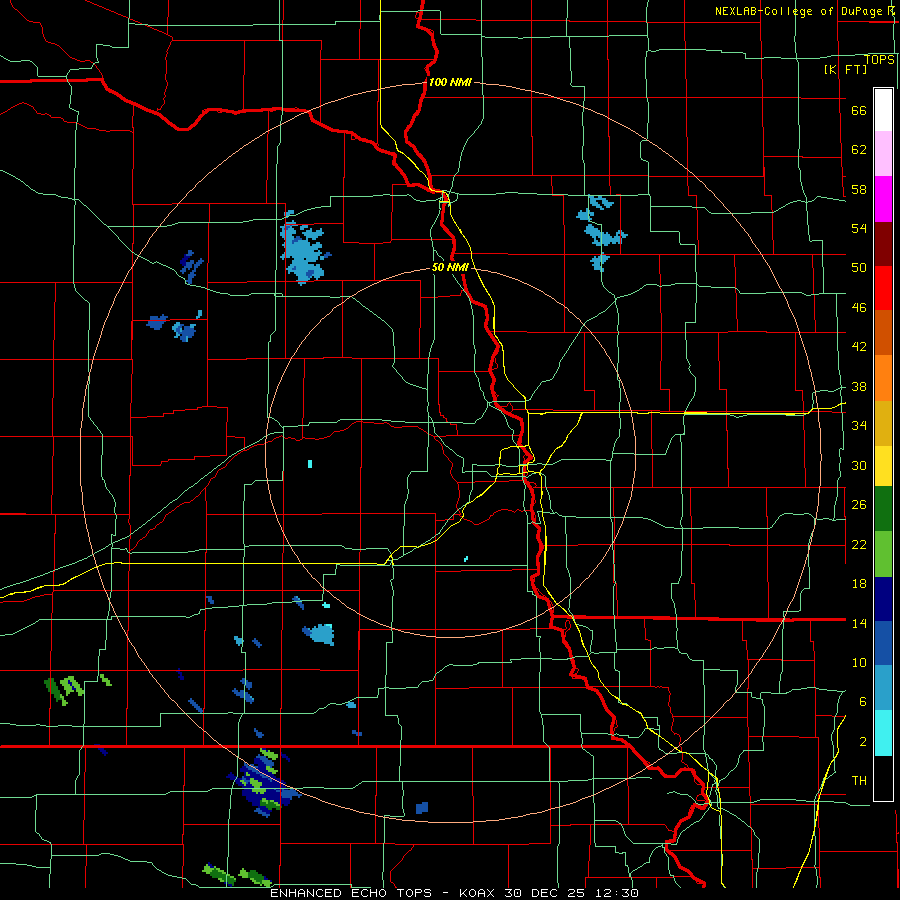
Task: Click the dark green legend swatch
Action: 883,509
